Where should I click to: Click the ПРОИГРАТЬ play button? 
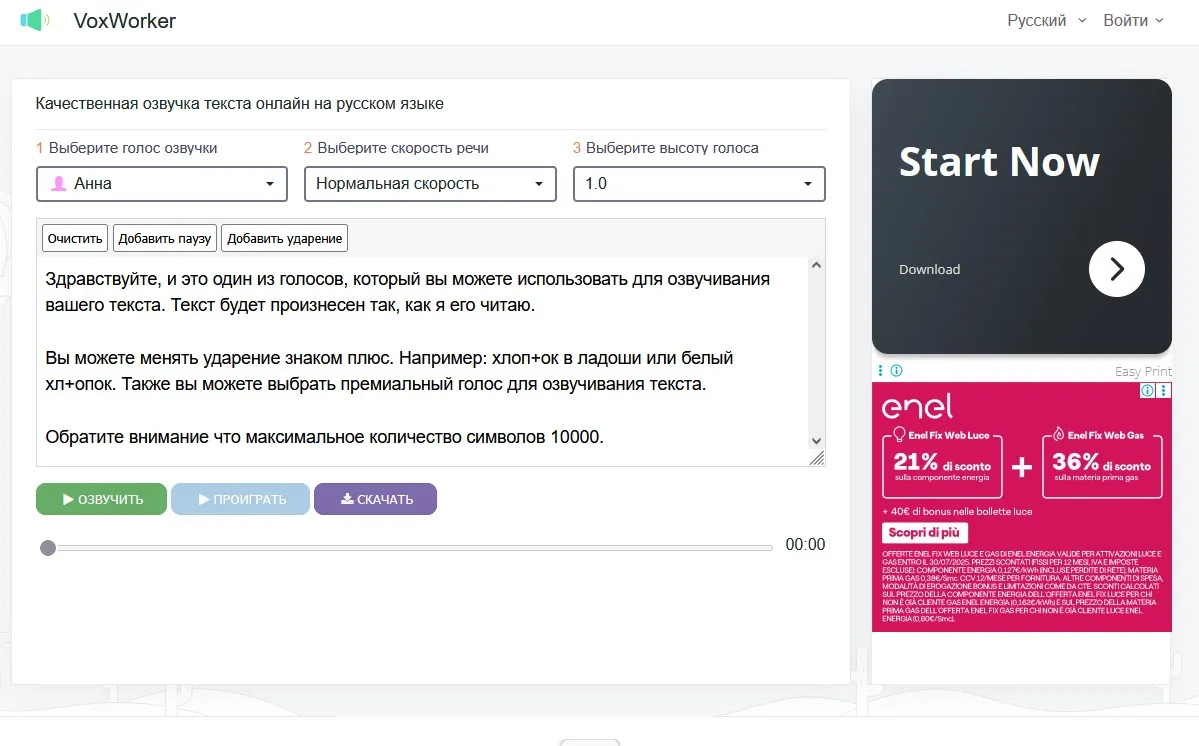[241, 499]
